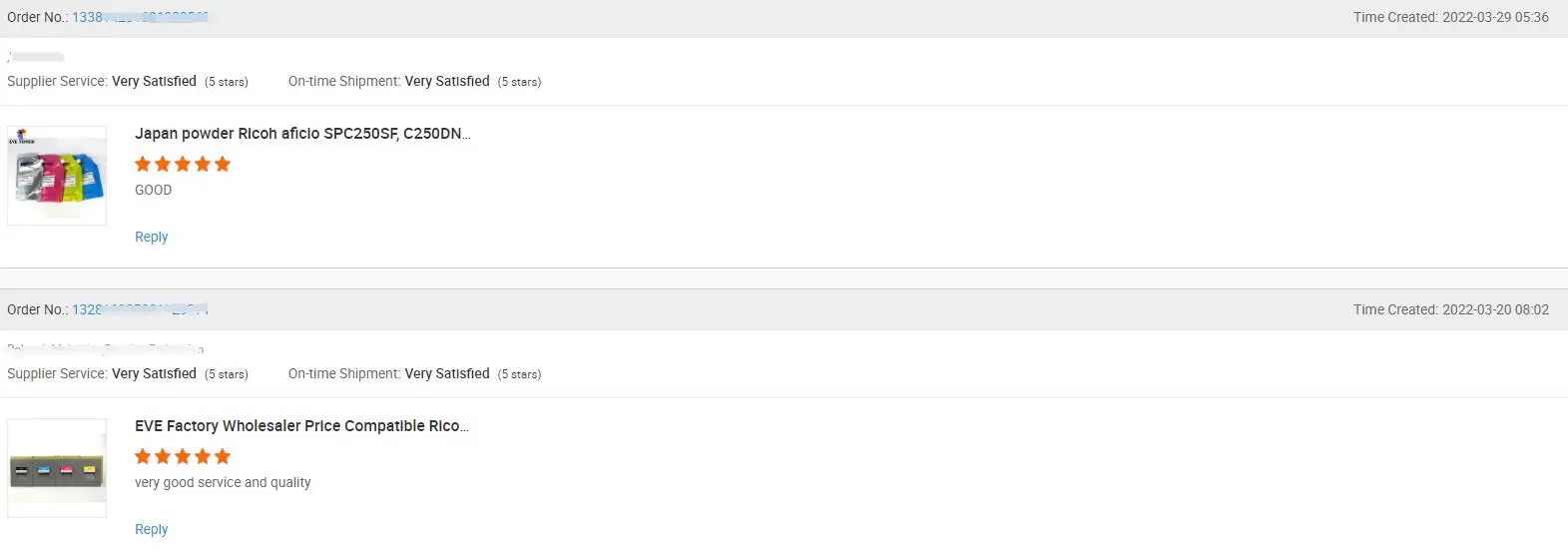Click Reply under "very good service and quality"
This screenshot has height=554, width=1568.
coord(151,529)
